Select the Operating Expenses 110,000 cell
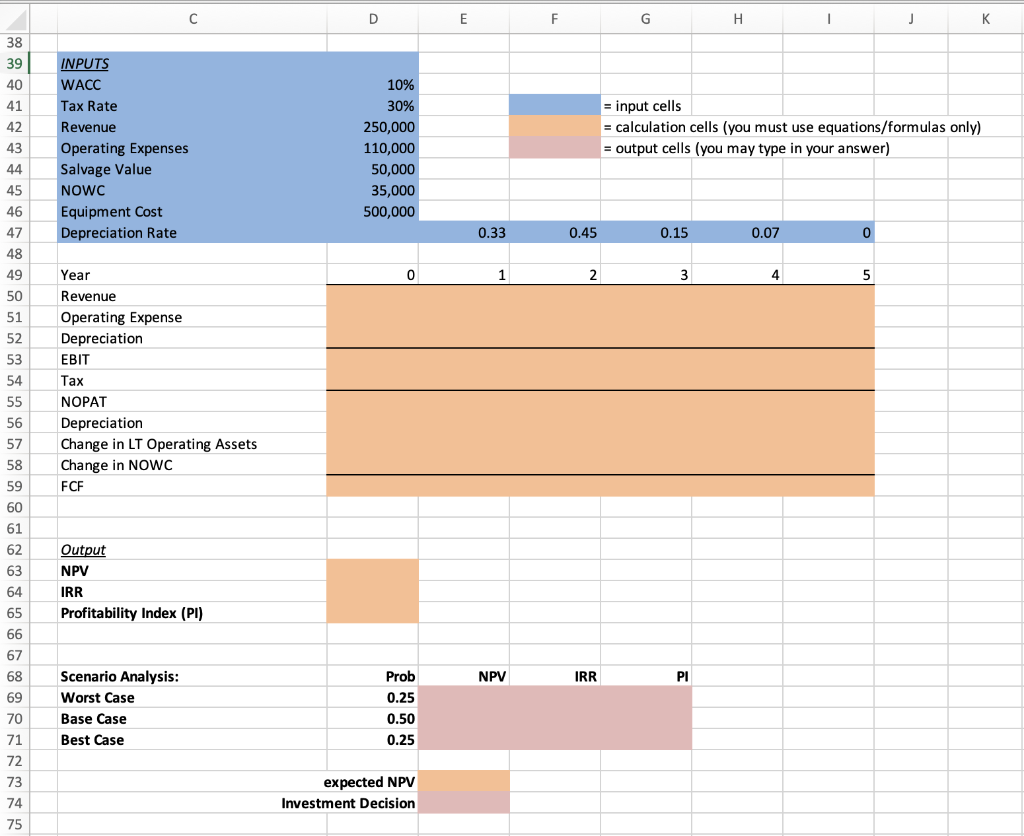The image size is (1024, 836). pos(373,148)
